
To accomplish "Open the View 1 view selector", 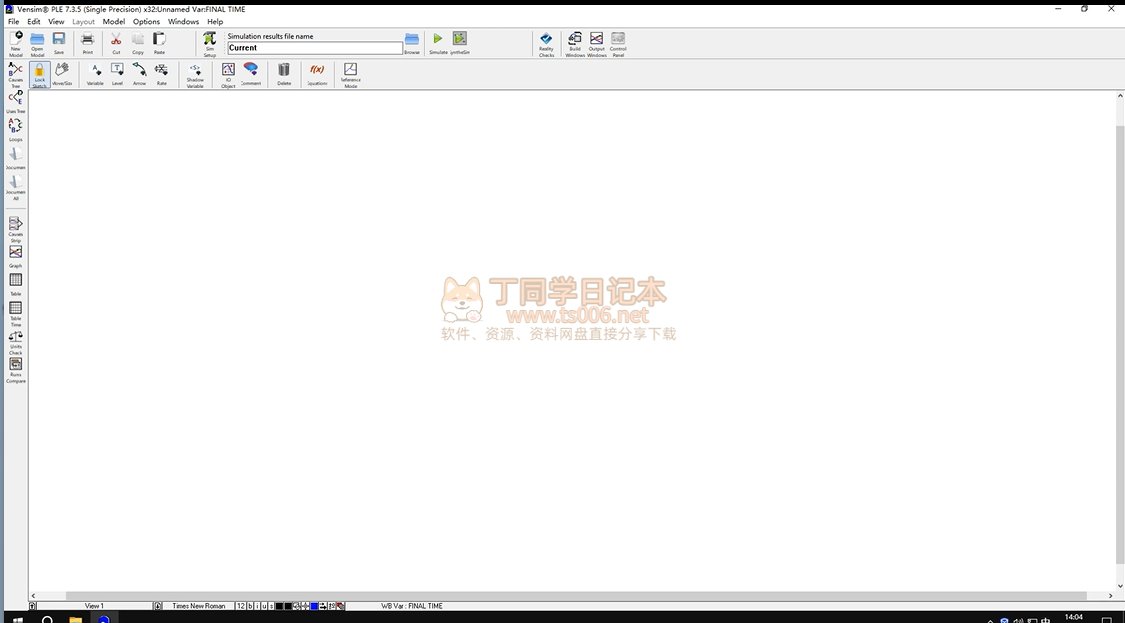I will click(94, 606).
